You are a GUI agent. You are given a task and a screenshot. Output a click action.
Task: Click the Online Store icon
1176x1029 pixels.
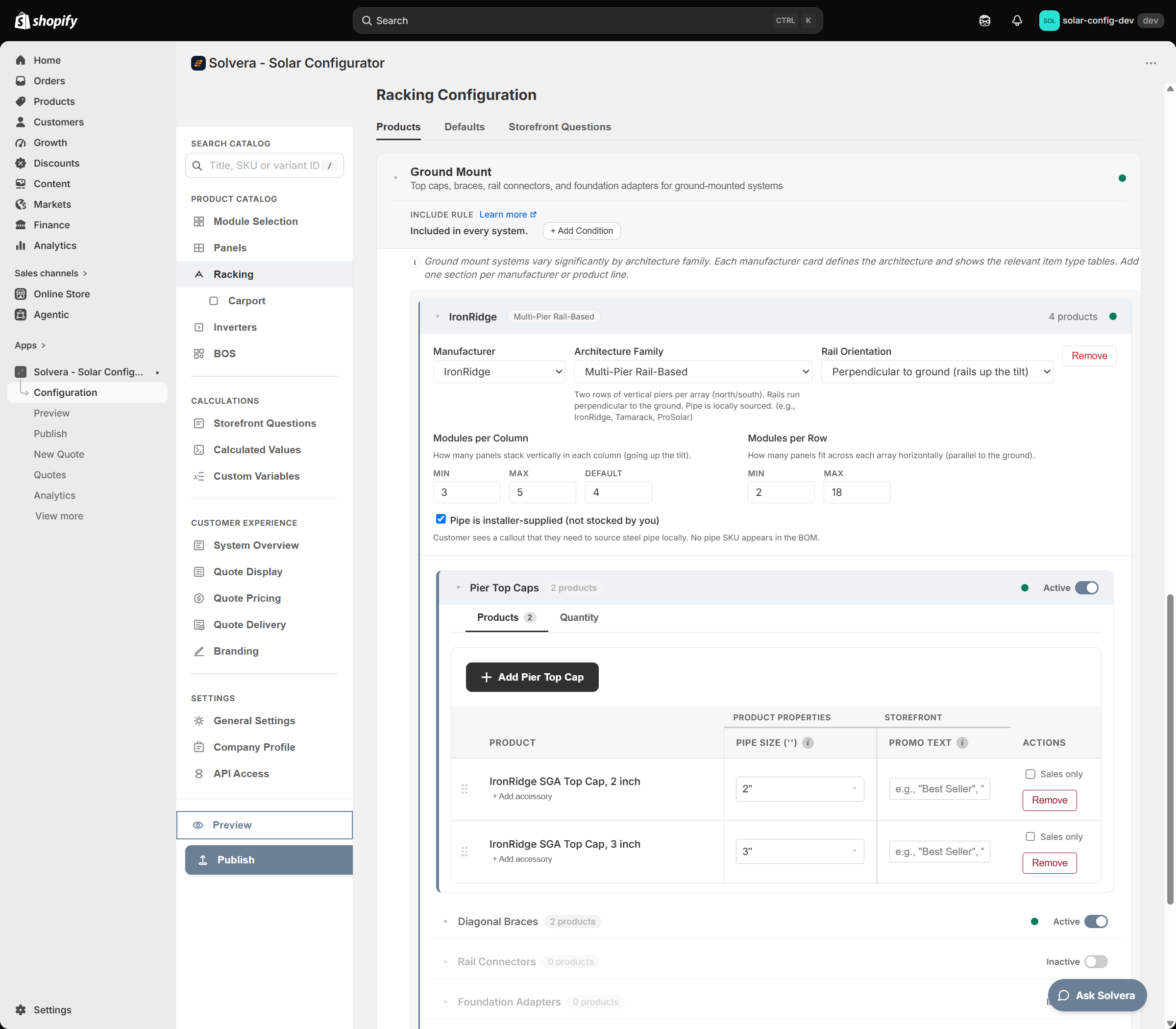(x=21, y=294)
